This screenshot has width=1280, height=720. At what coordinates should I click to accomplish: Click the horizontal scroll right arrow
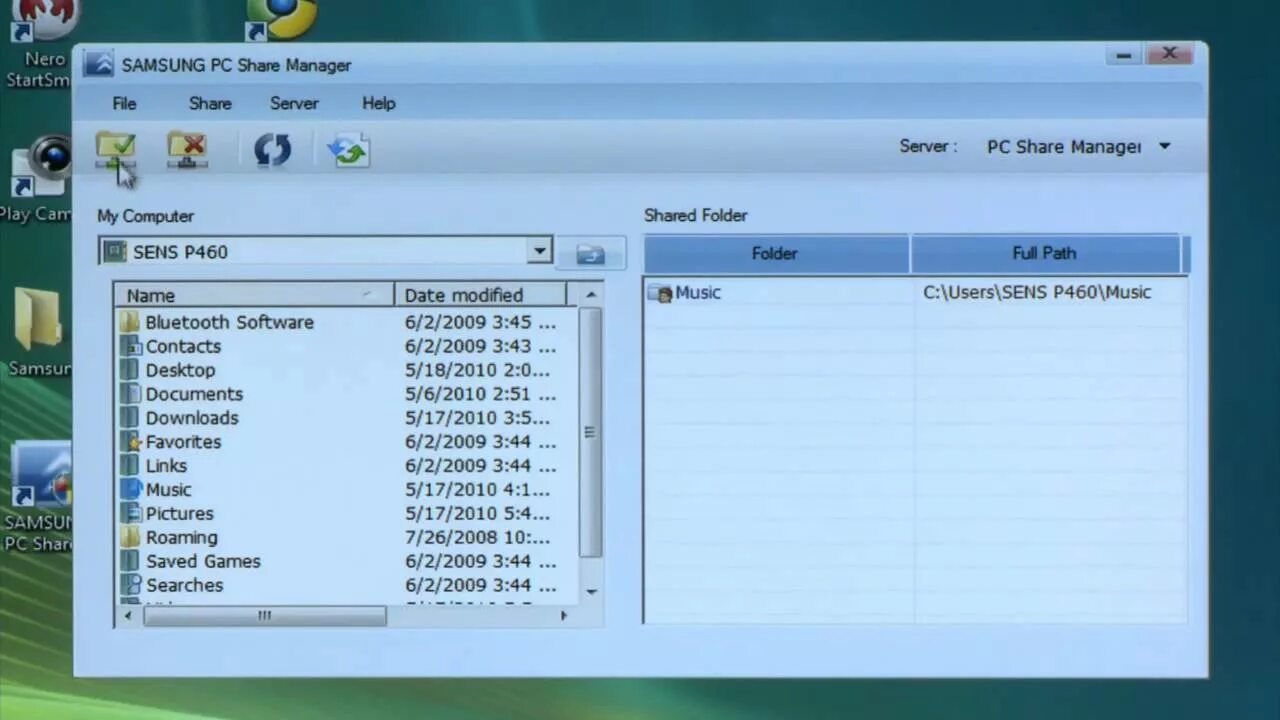564,616
